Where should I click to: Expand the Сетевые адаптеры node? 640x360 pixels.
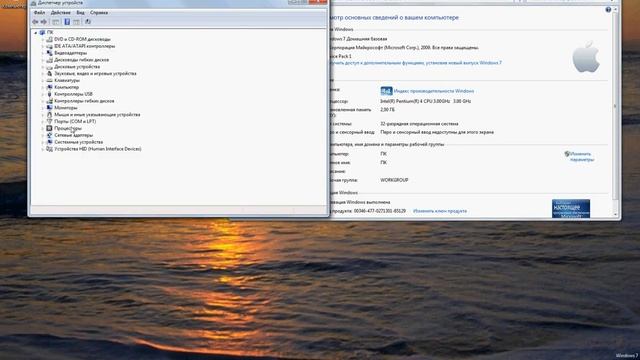pos(42,136)
